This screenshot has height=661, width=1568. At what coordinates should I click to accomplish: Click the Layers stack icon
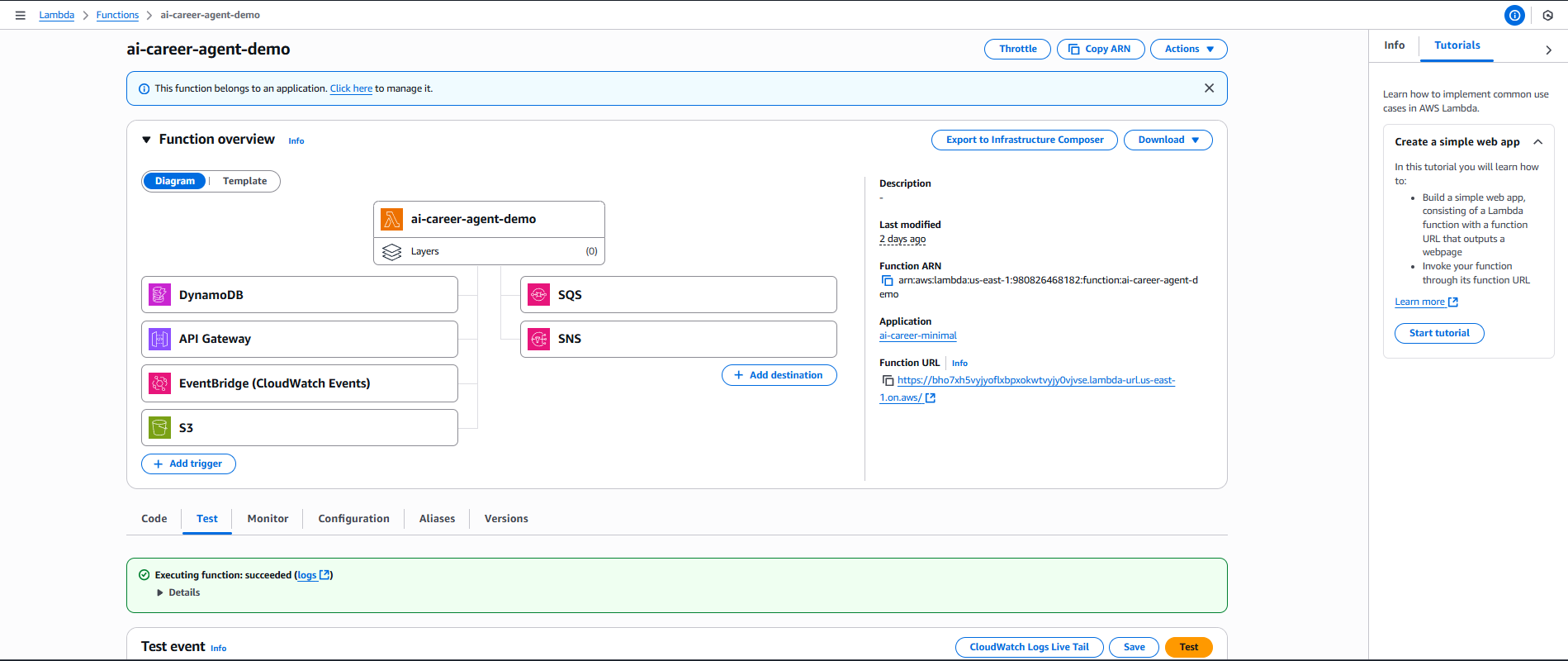pos(391,251)
